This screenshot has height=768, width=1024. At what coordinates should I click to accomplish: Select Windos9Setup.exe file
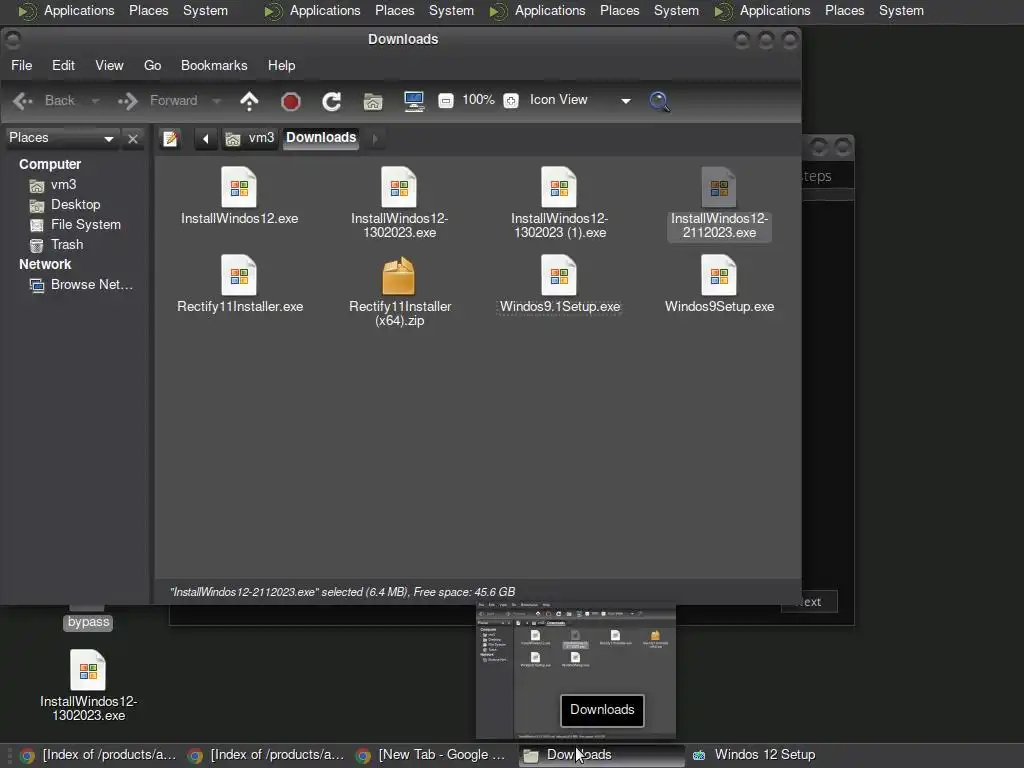(719, 284)
